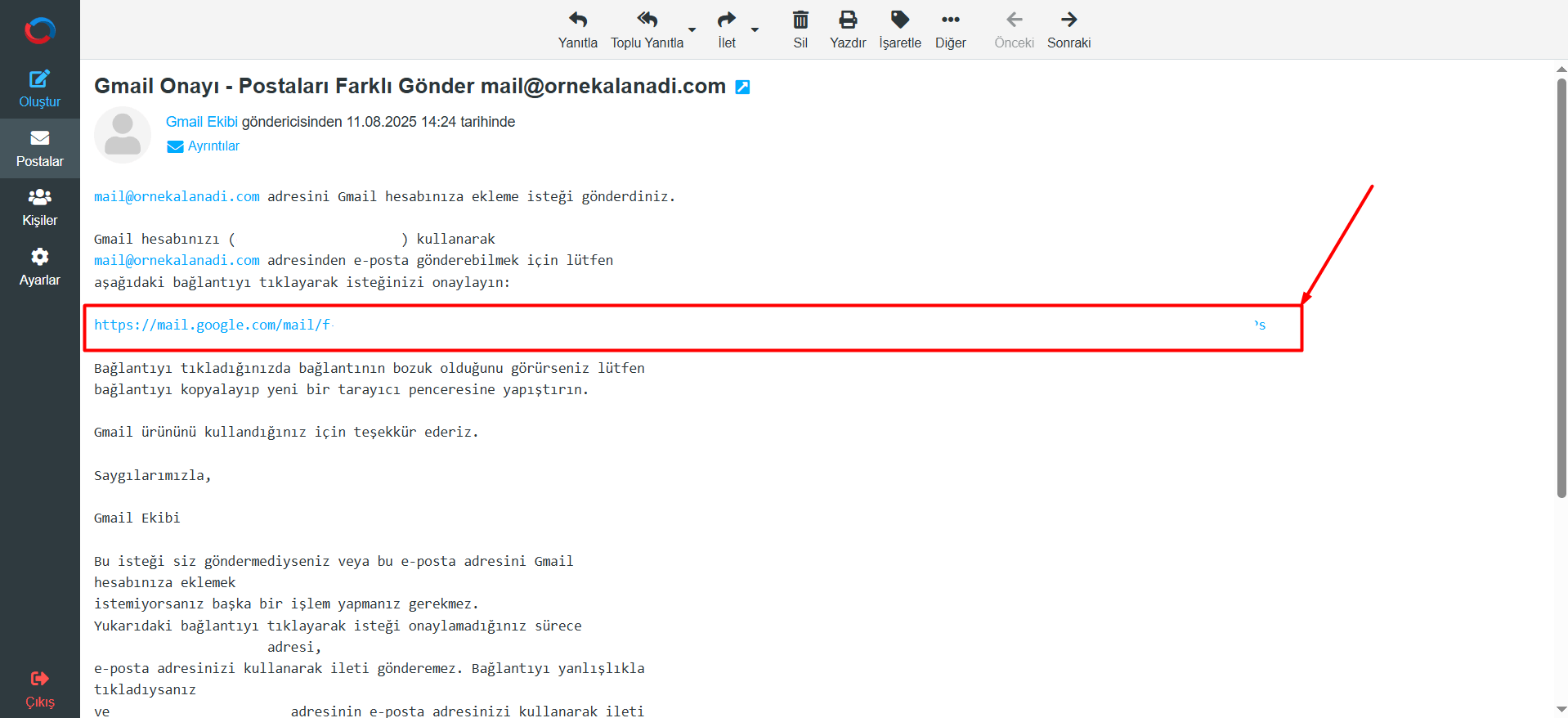Open Kişiler contacts section
Image resolution: width=1568 pixels, height=718 pixels.
pos(39,208)
